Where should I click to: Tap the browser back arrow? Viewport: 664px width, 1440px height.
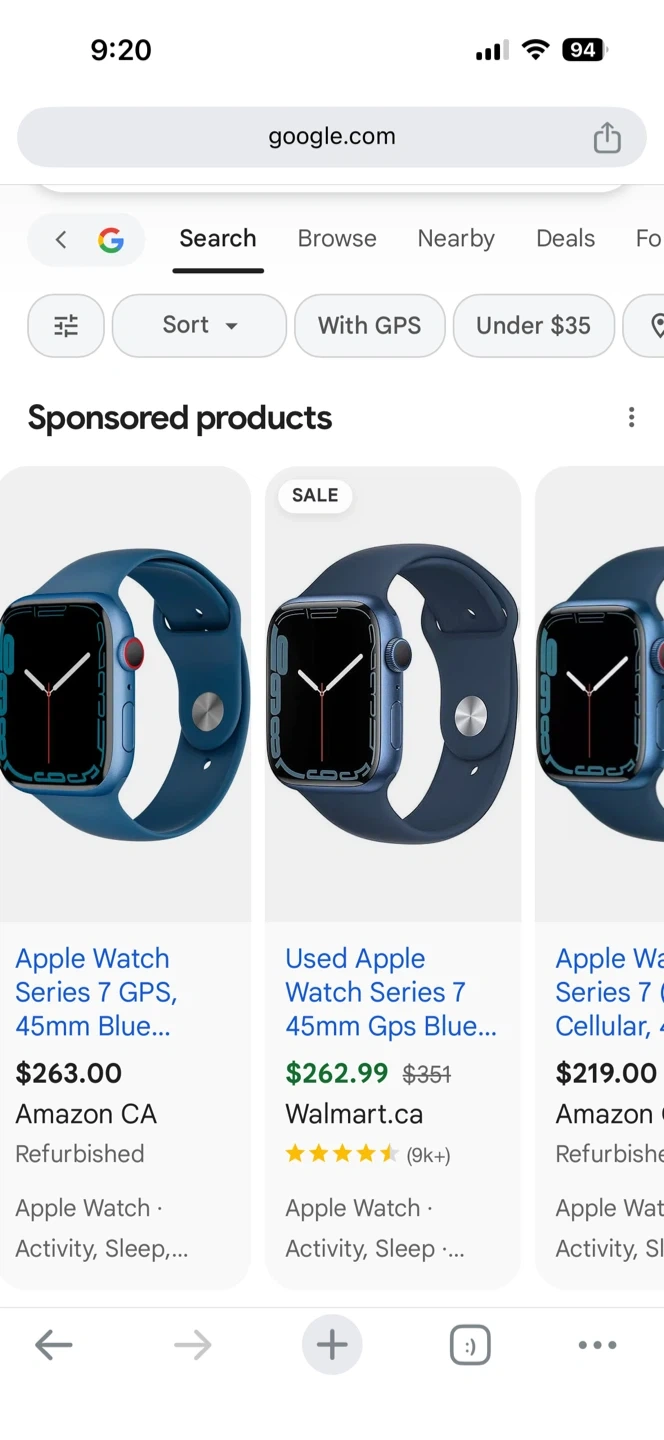(x=54, y=1345)
